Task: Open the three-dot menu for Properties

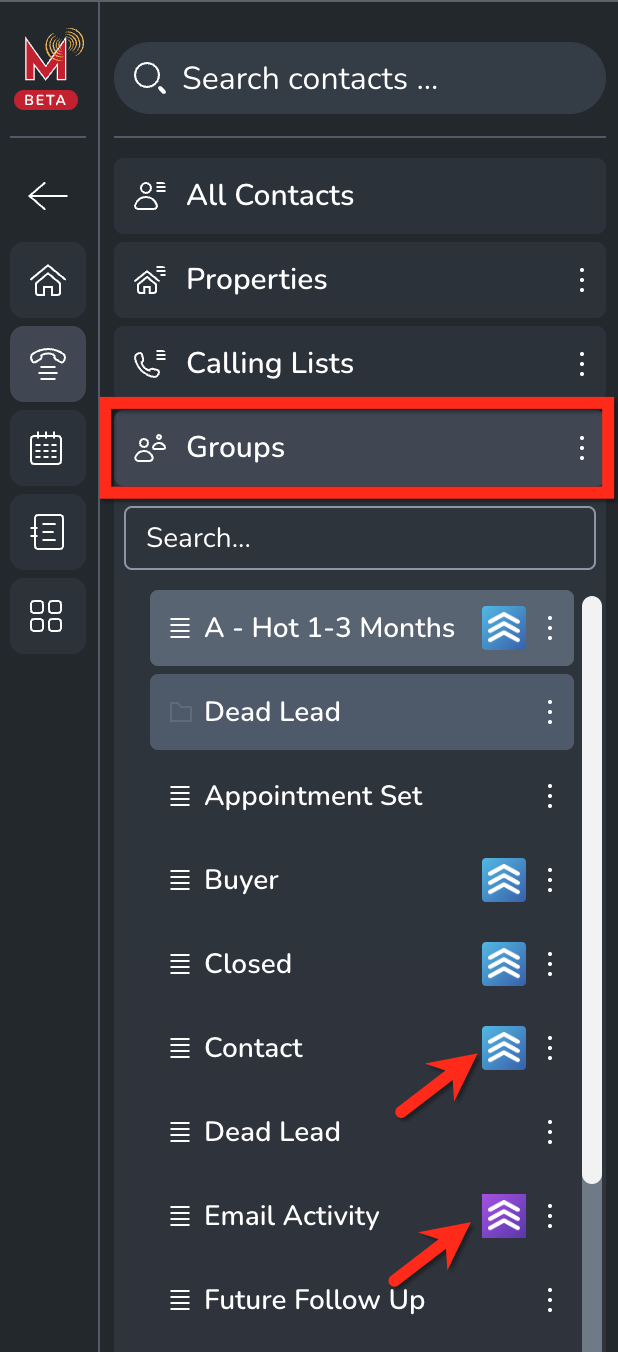Action: pos(582,280)
